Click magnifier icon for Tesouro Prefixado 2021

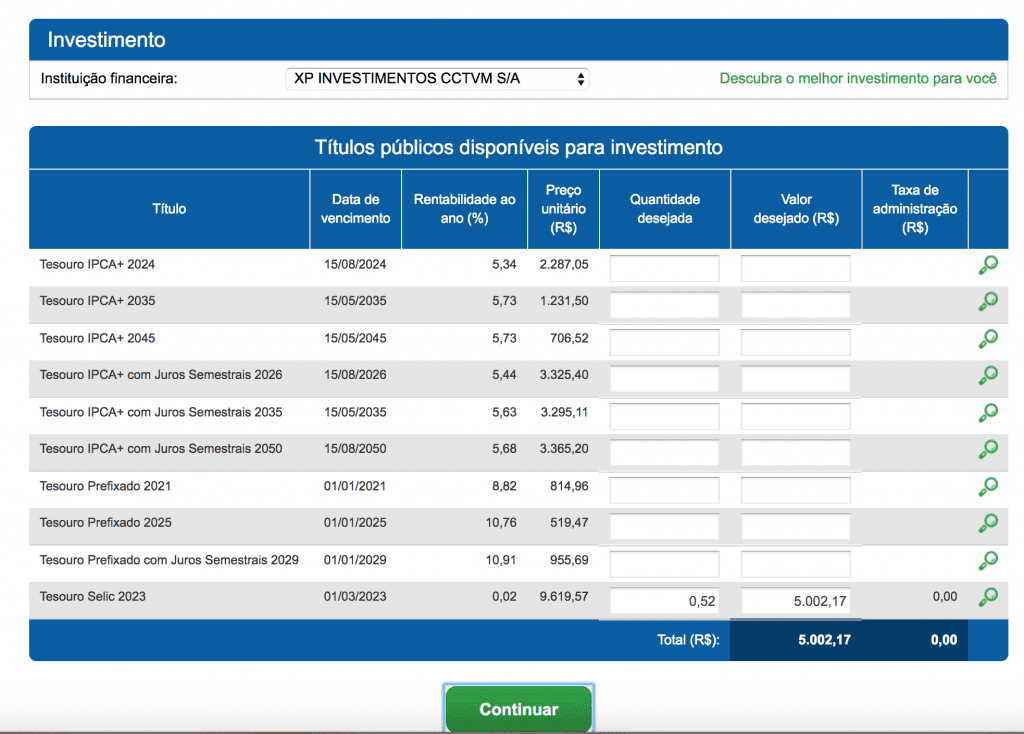pyautogui.click(x=988, y=487)
